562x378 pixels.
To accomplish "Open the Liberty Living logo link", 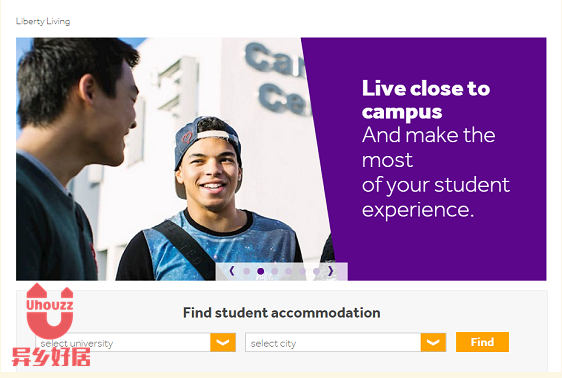I will 43,21.
